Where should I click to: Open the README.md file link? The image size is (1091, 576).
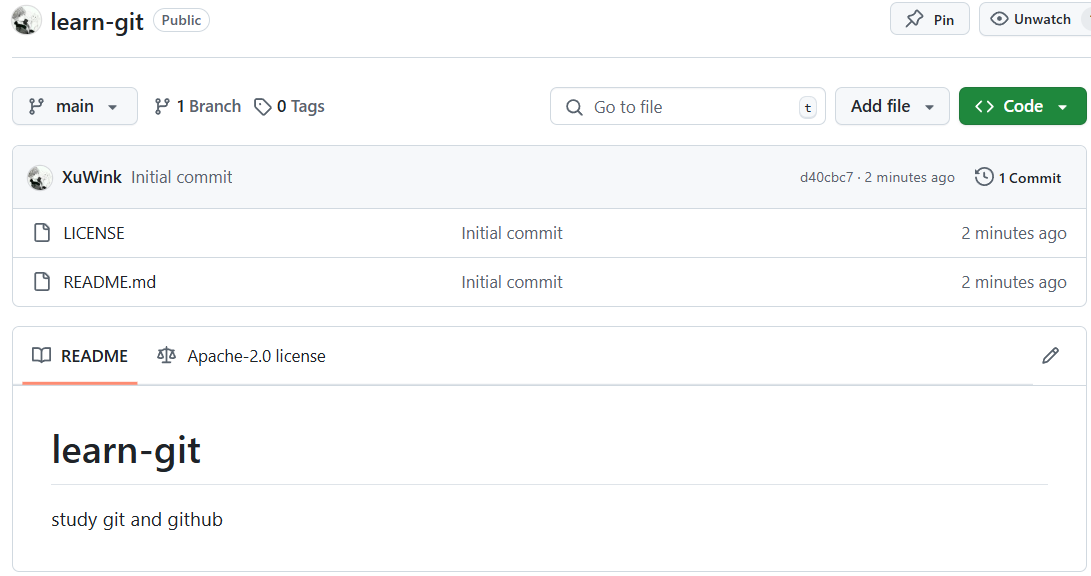click(110, 282)
